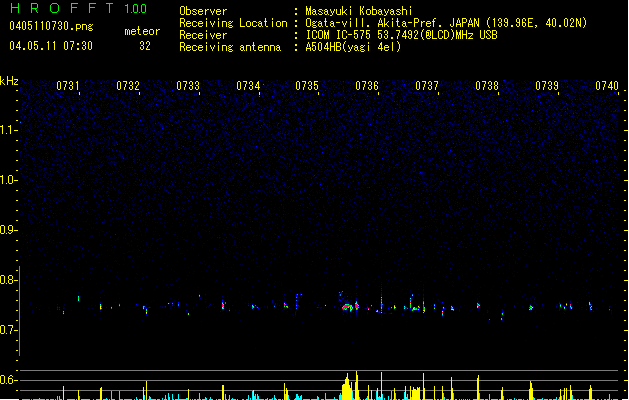Click the Receiving Location label

233,23
